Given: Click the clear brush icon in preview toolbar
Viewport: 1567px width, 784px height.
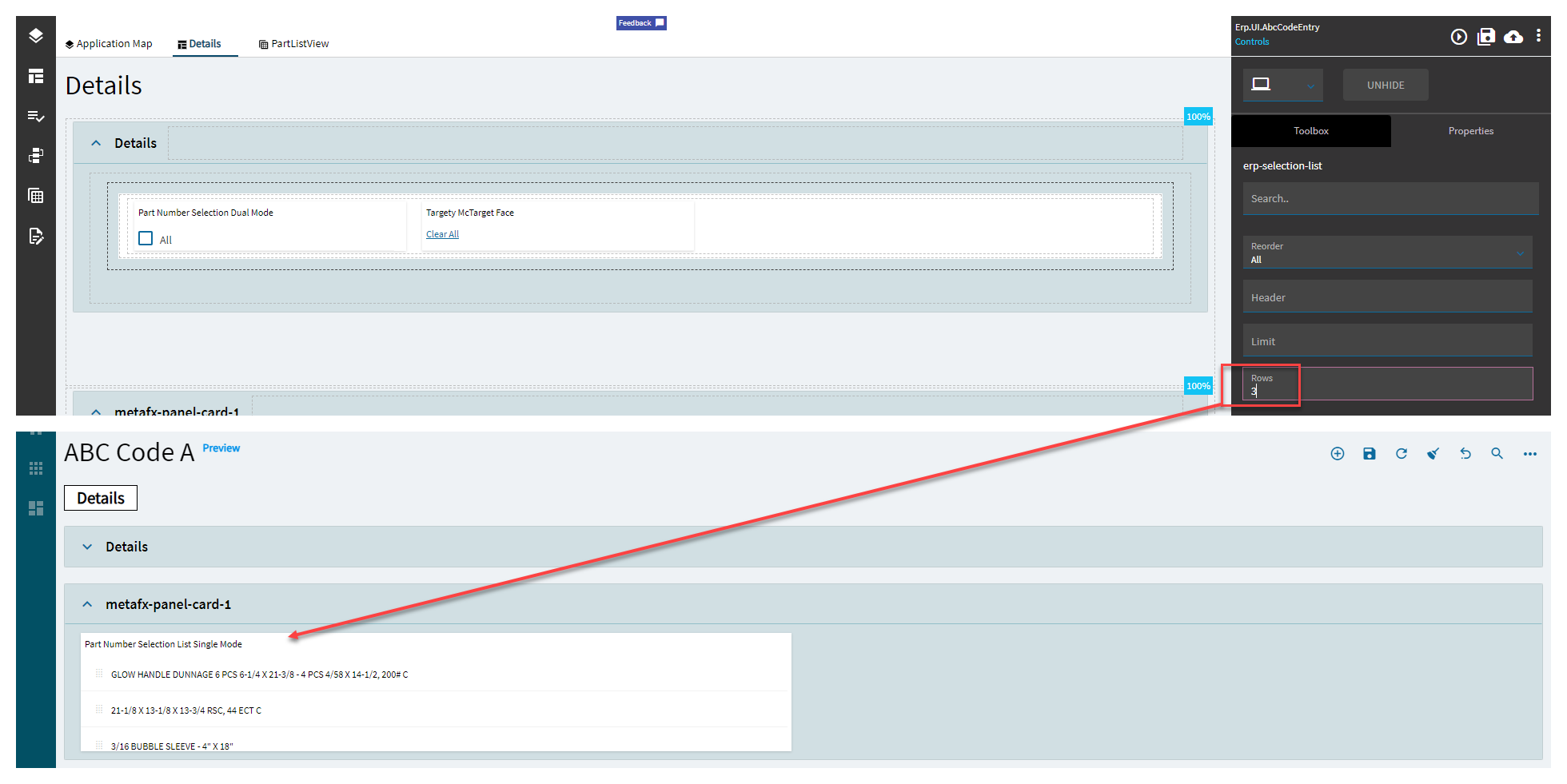Looking at the screenshot, I should coord(1433,454).
